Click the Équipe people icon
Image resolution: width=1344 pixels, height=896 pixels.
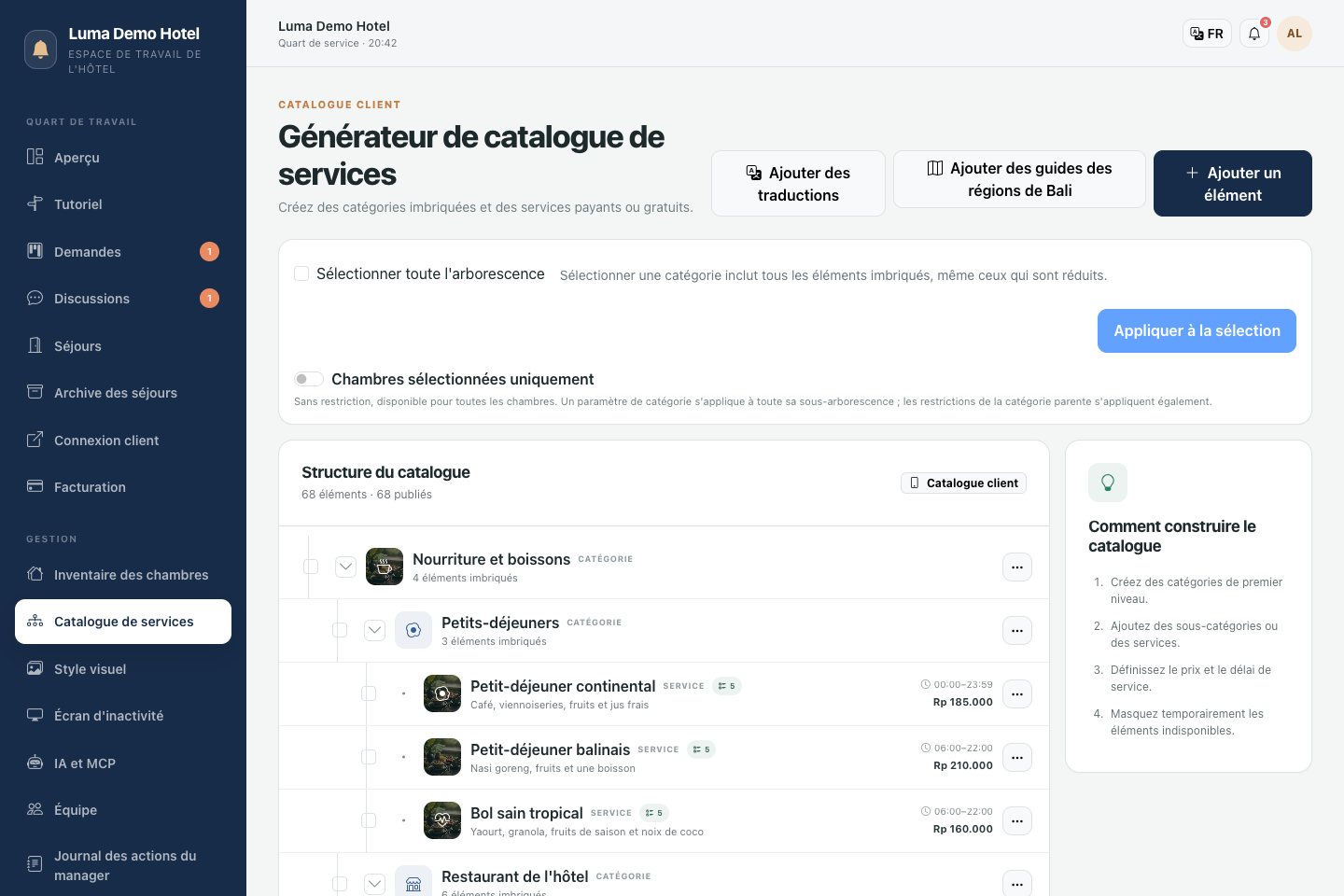(x=35, y=809)
